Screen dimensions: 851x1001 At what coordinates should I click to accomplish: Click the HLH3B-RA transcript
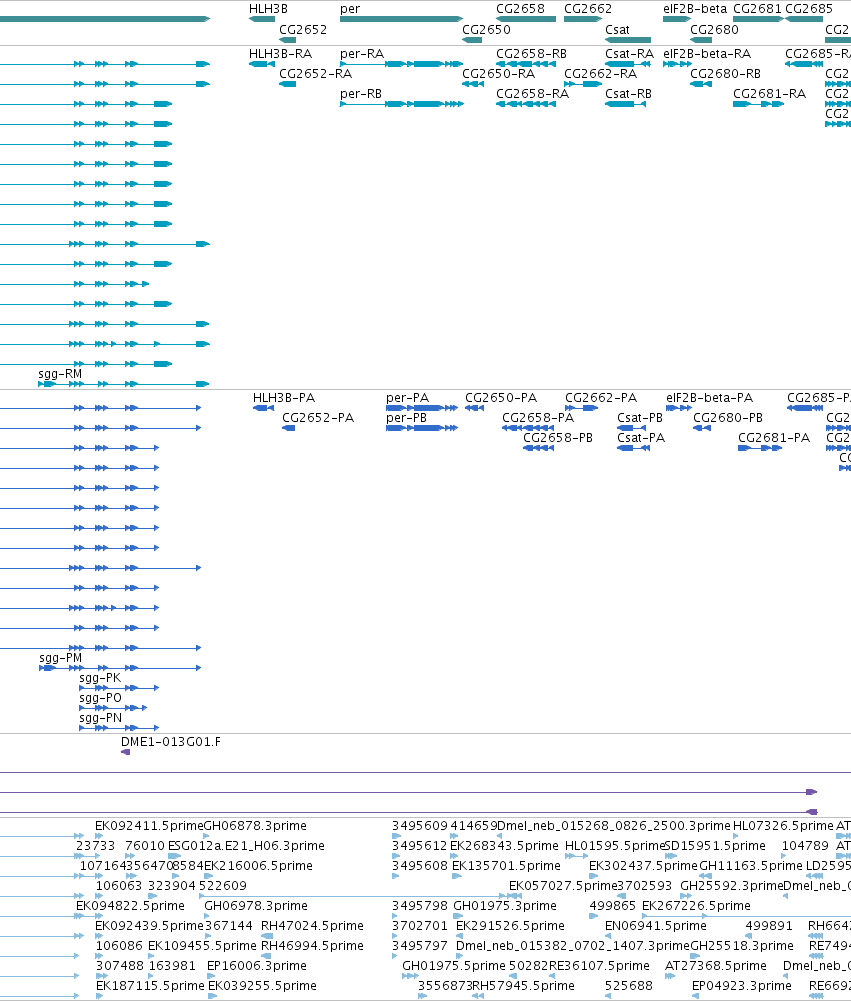[x=262, y=64]
